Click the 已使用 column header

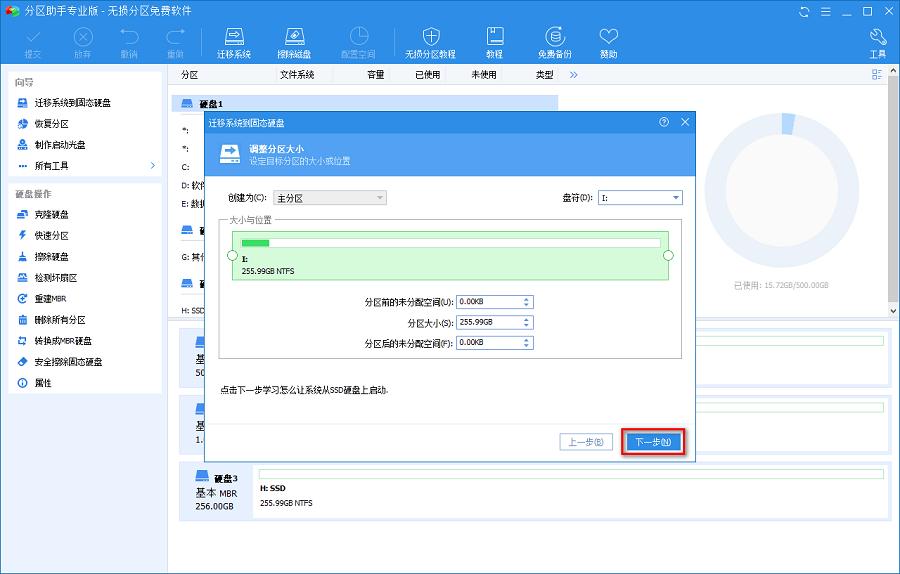[x=428, y=75]
